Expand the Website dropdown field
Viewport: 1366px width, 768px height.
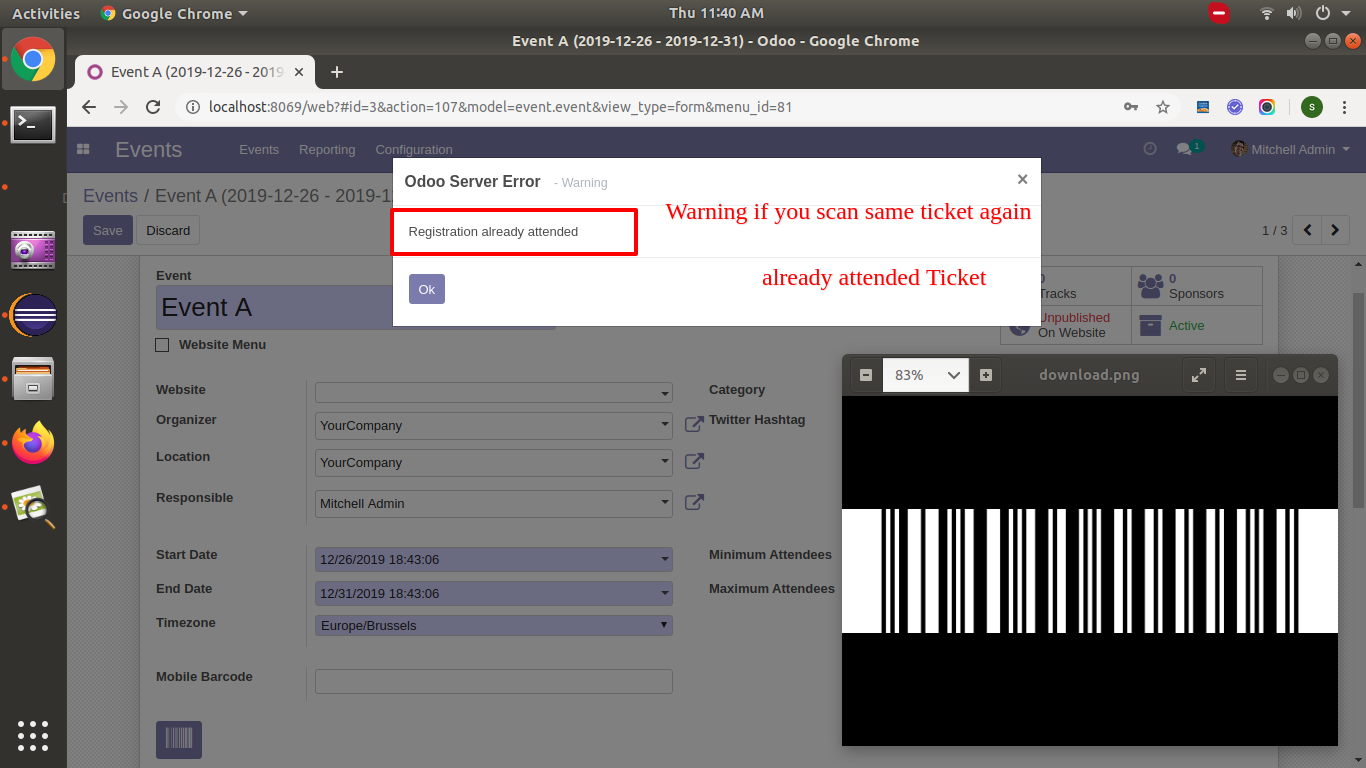494,392
